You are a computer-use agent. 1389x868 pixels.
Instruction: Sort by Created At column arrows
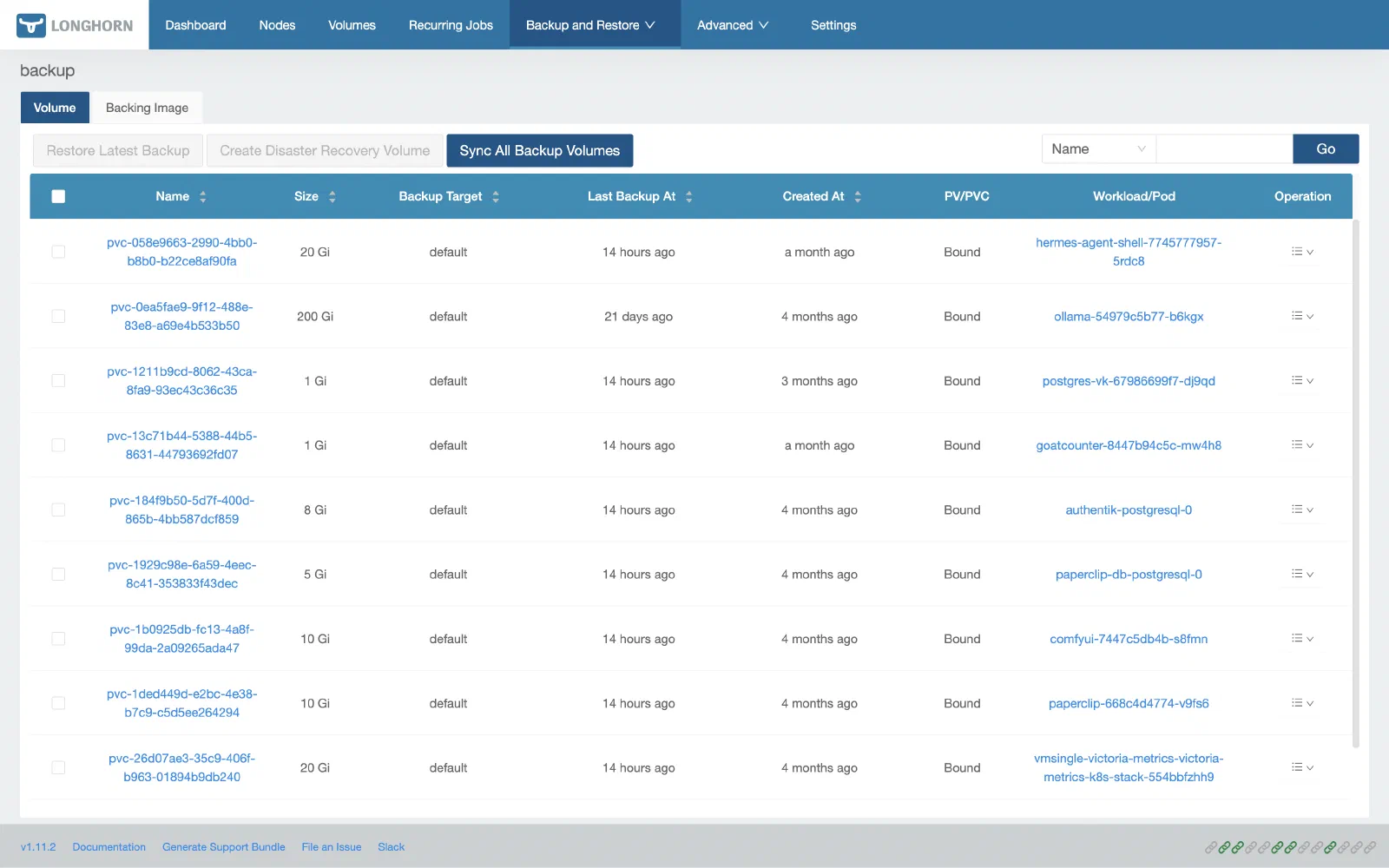tap(858, 197)
